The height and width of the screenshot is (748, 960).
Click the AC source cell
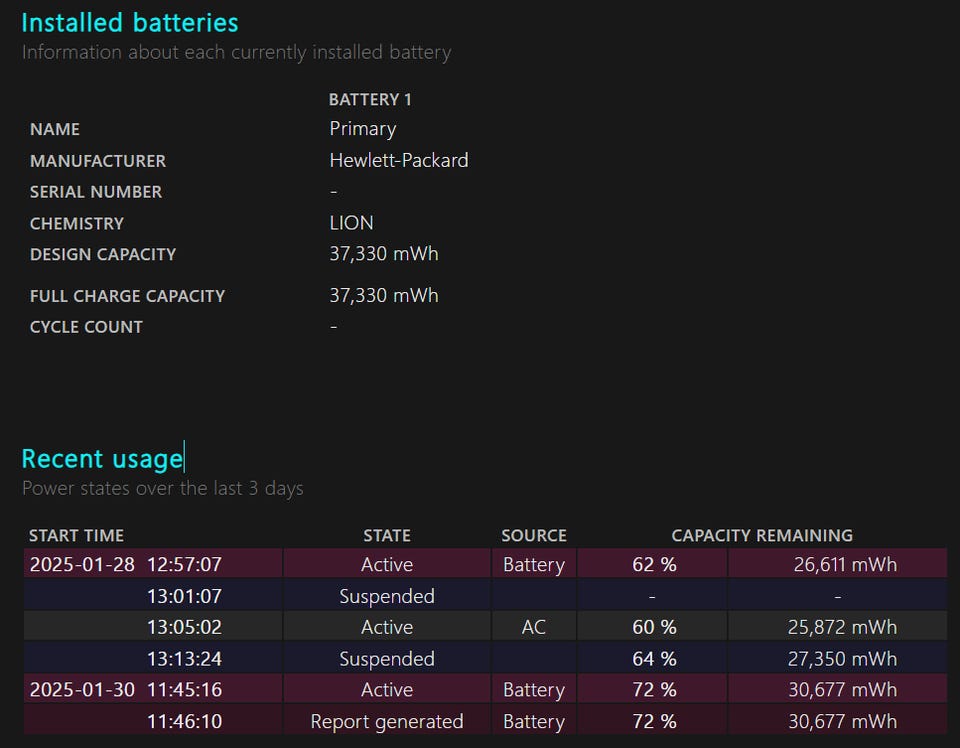(x=534, y=628)
